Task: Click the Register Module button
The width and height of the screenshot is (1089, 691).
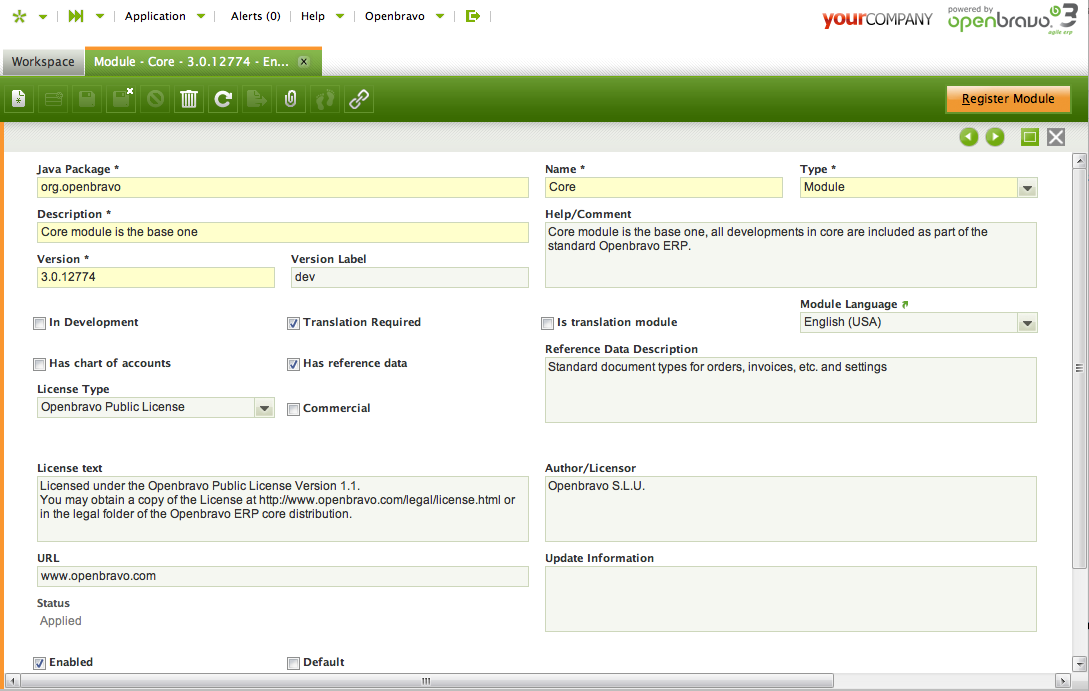Action: coord(1008,99)
